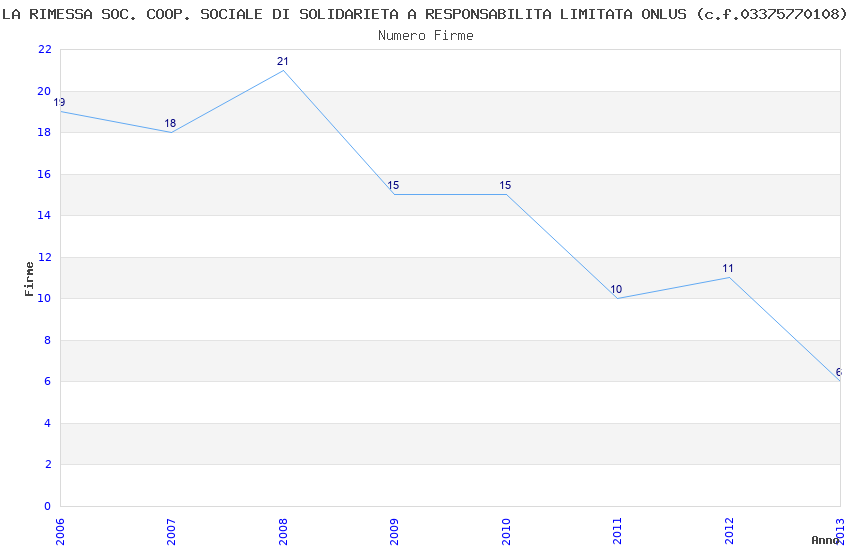The image size is (850, 550).
Task: Click the y-axis value 4
Action: [48, 423]
